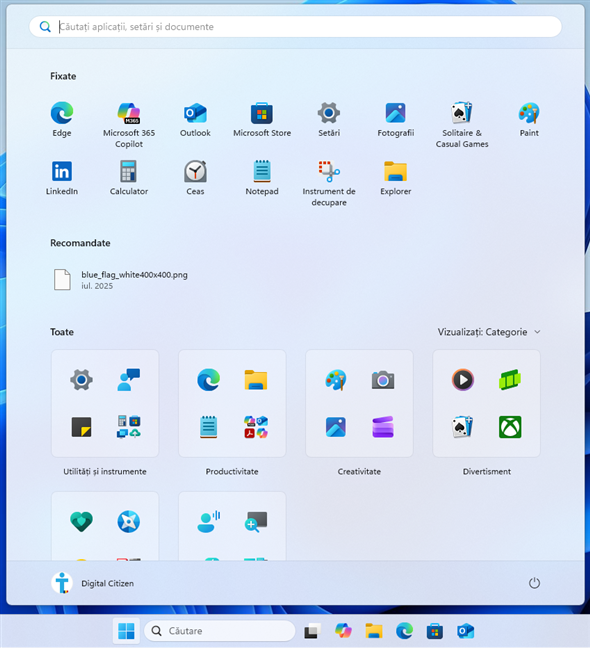Open Task View from the taskbar
Image resolution: width=590 pixels, height=648 pixels.
coord(313,631)
